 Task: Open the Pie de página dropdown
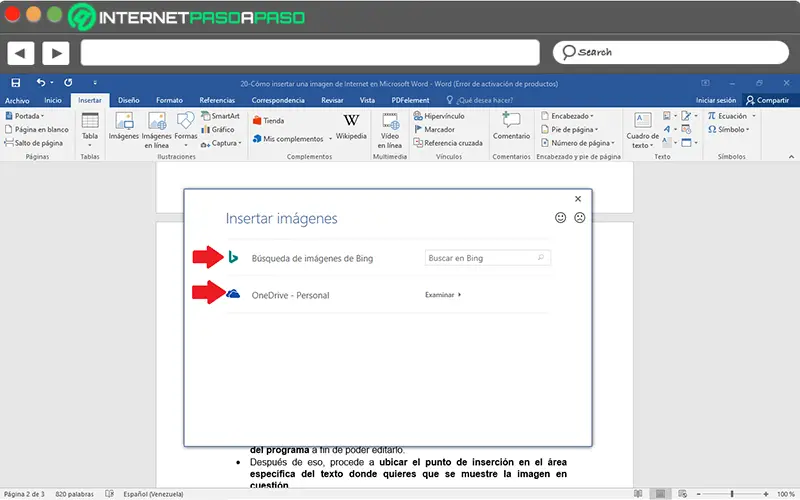coord(569,130)
